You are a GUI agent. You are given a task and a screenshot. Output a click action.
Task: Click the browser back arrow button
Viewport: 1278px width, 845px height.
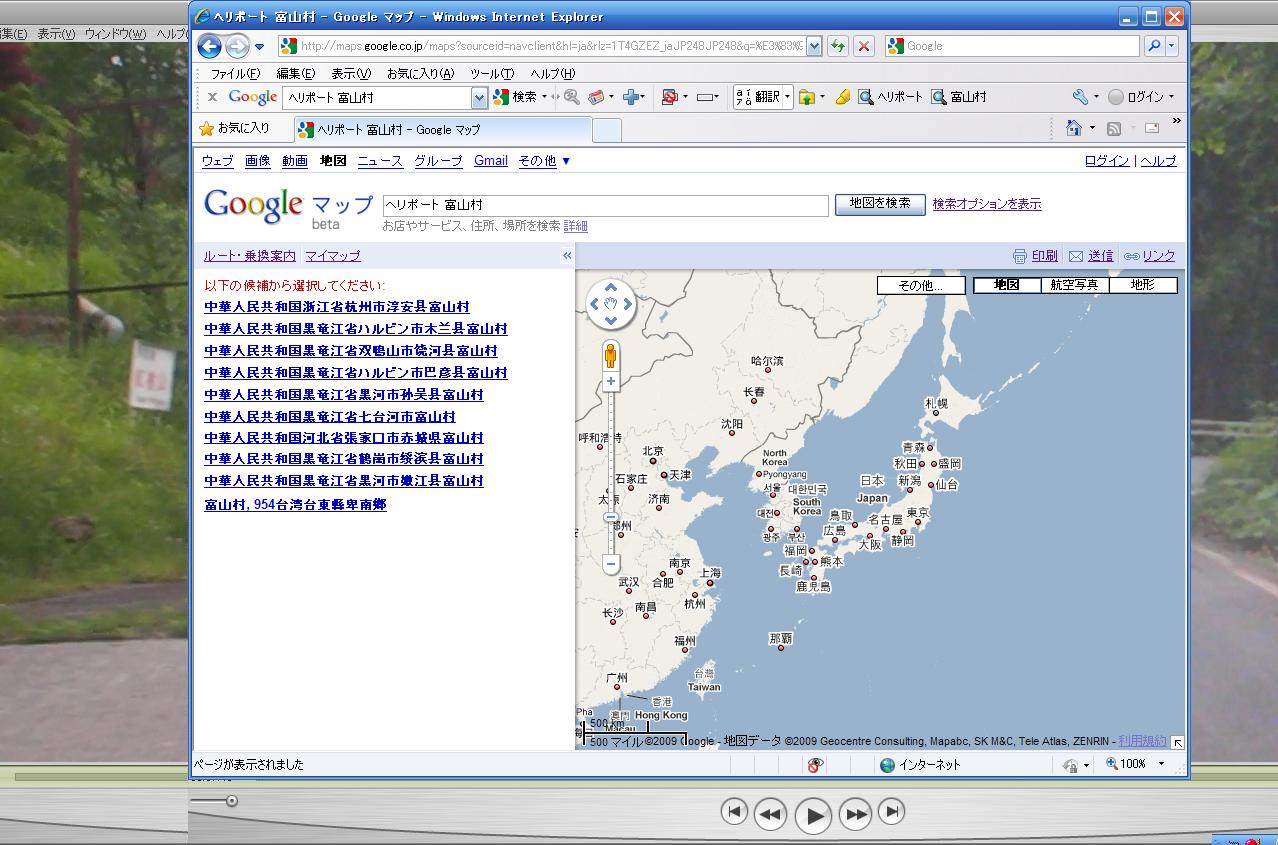pos(209,46)
